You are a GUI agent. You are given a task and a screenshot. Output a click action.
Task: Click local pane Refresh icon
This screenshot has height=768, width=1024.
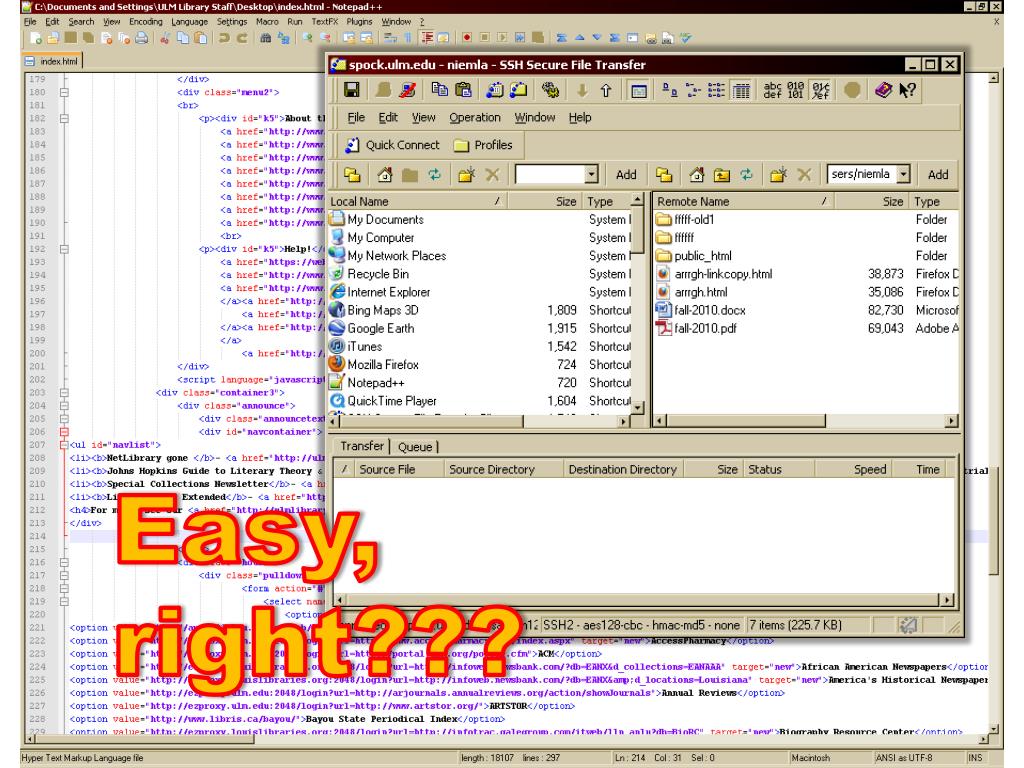434,174
